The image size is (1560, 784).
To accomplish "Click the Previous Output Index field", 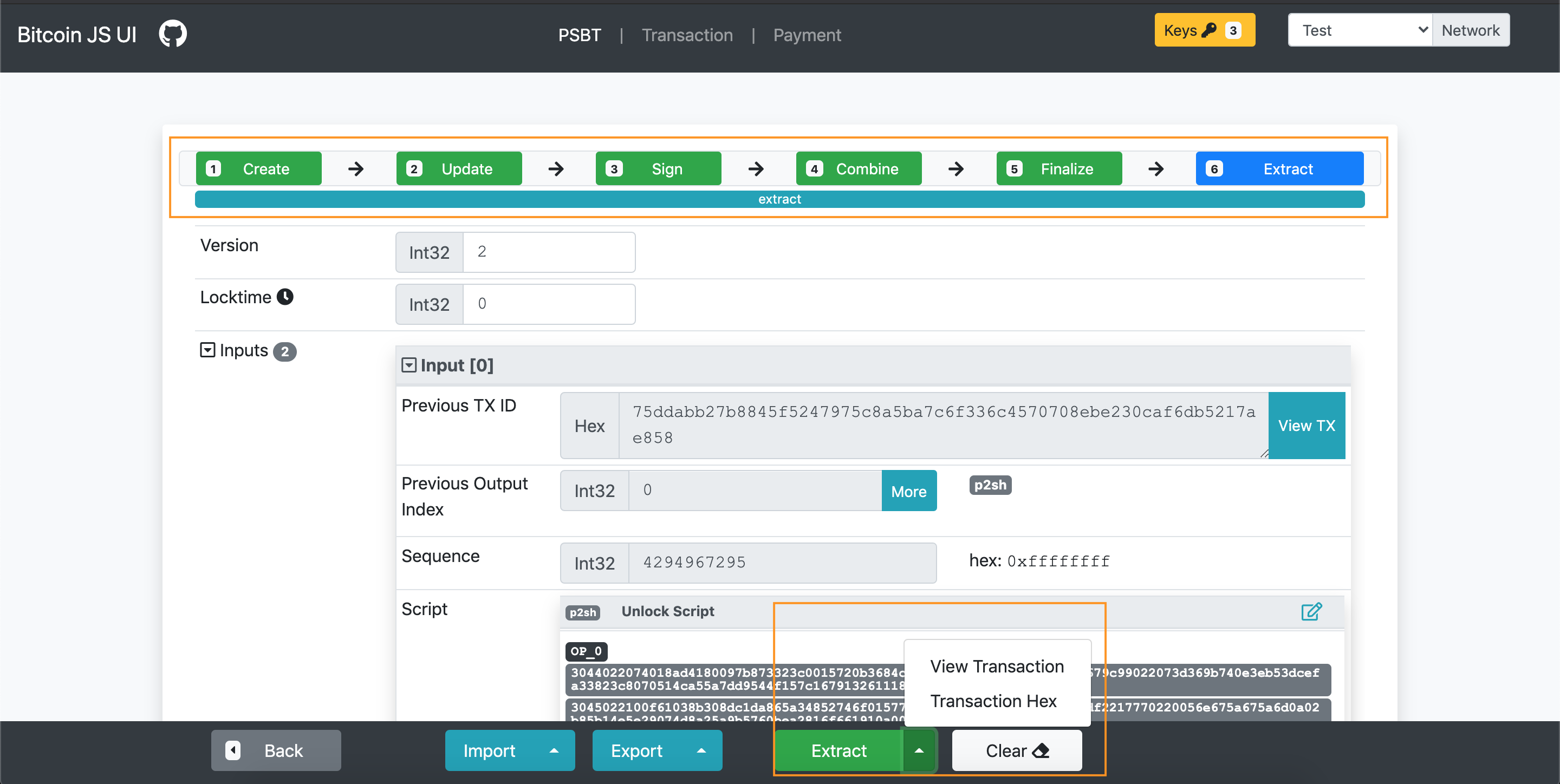I will [x=755, y=491].
